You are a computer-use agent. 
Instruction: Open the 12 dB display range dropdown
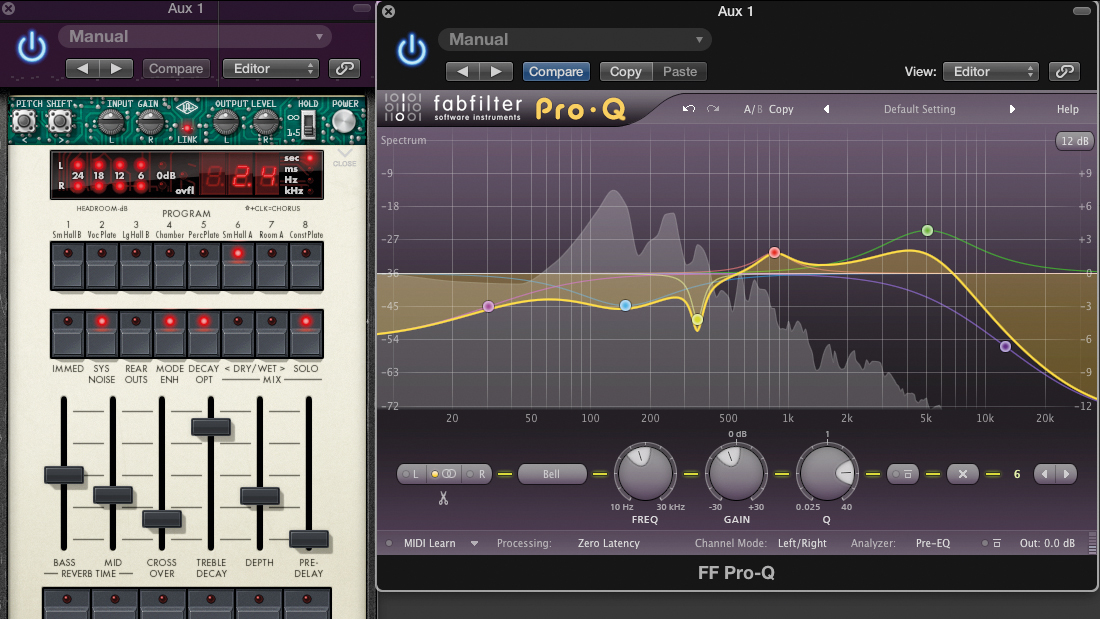1074,140
